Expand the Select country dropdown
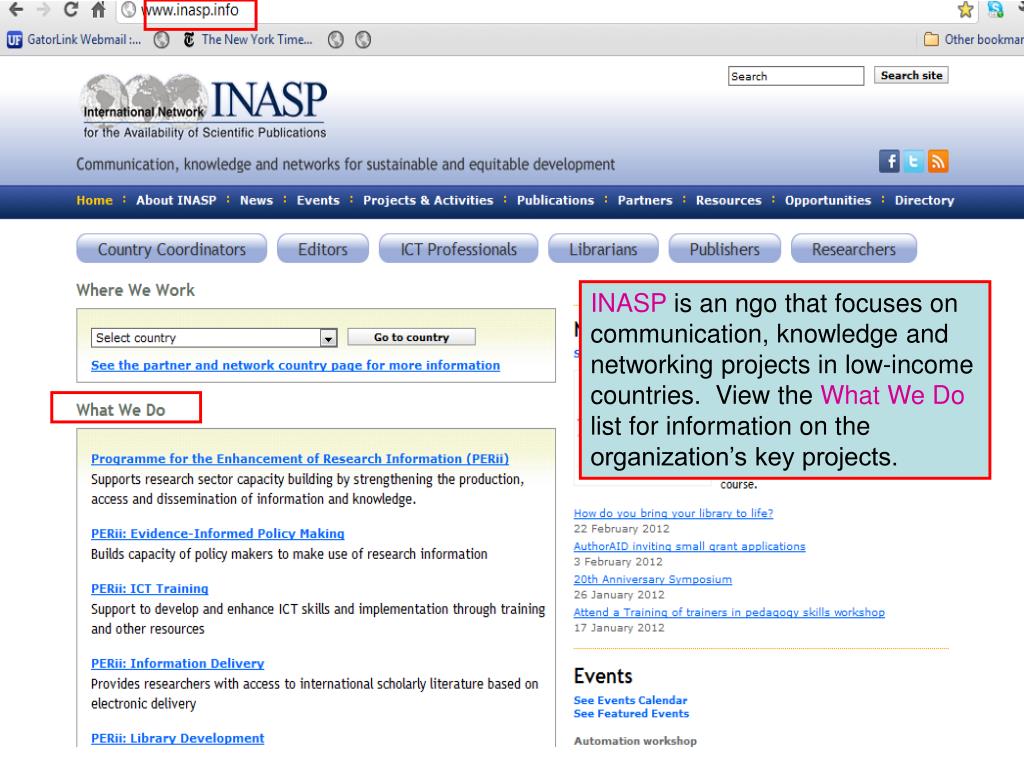 214,338
